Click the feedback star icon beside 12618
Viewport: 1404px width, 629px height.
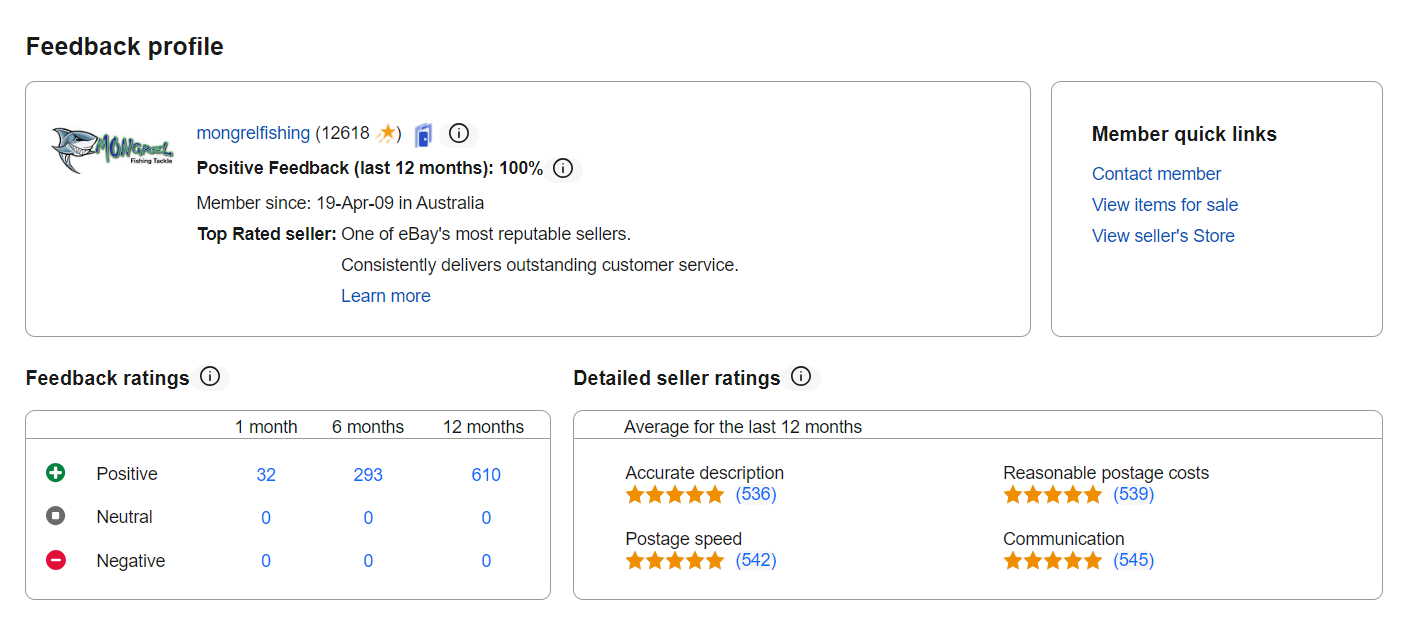coord(387,133)
